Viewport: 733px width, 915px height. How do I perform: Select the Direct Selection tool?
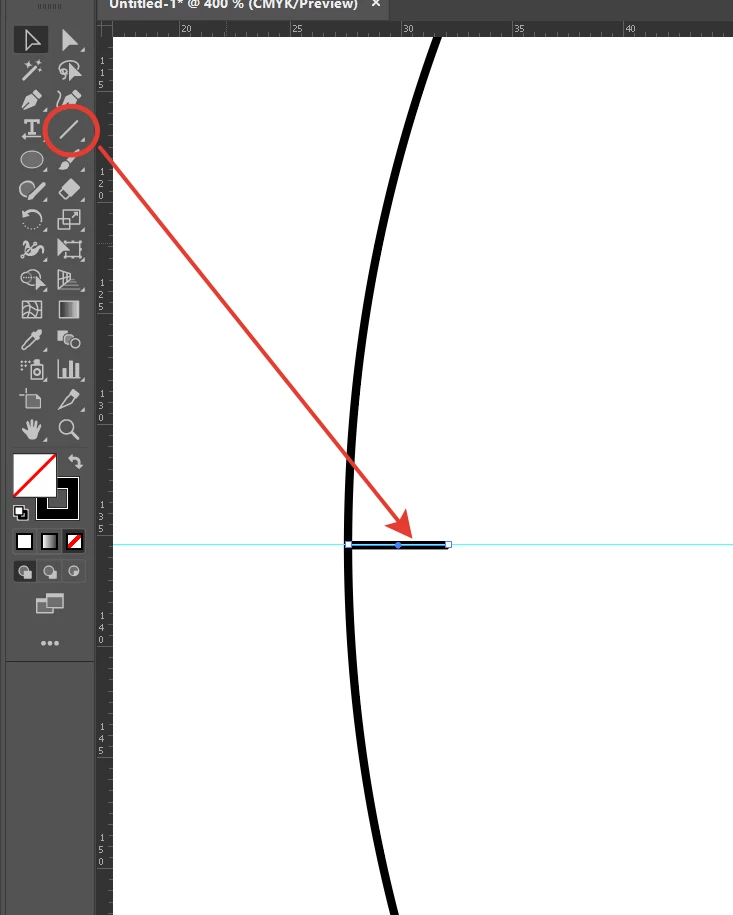69,40
